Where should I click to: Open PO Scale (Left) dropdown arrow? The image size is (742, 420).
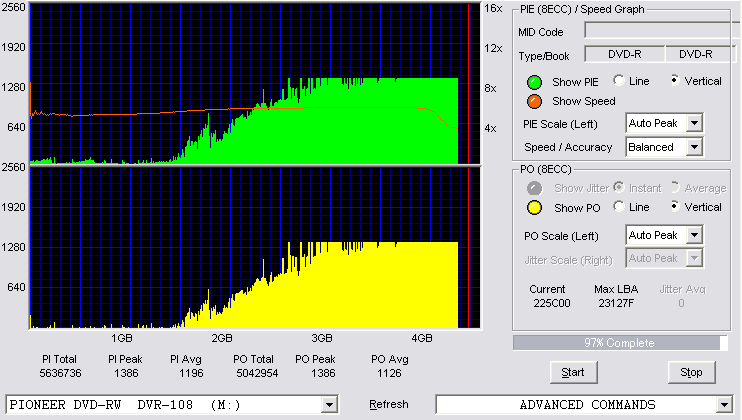click(694, 235)
